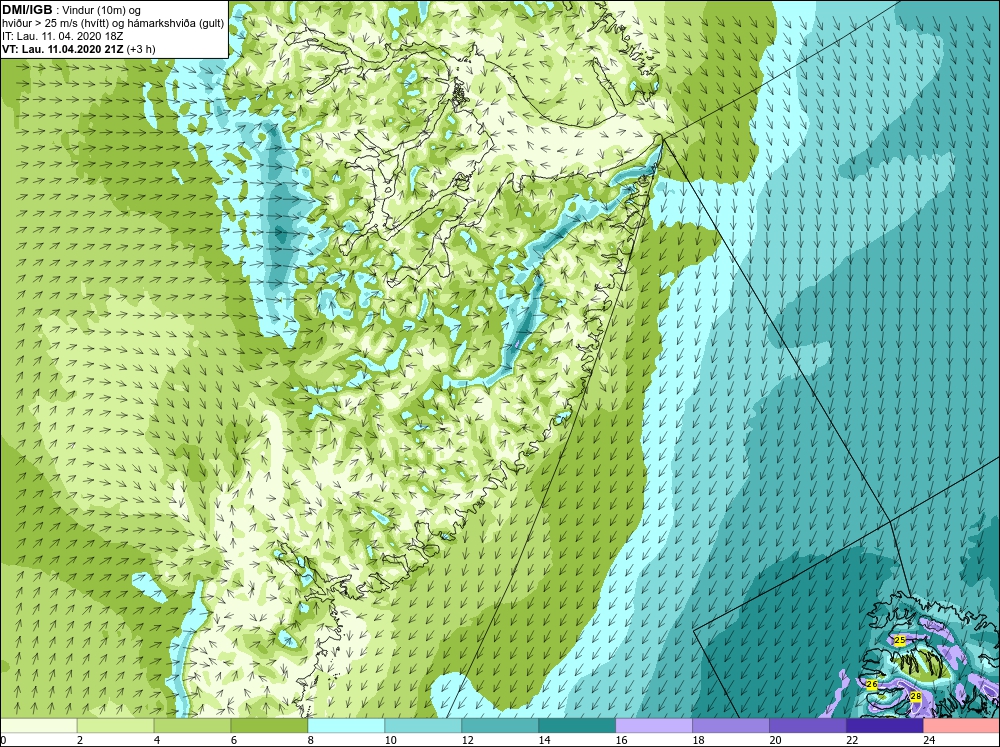Viewport: 1000px width, 747px height.
Task: Click the pale cream 0–2 m/s legend swatch
Action: [x=38, y=726]
